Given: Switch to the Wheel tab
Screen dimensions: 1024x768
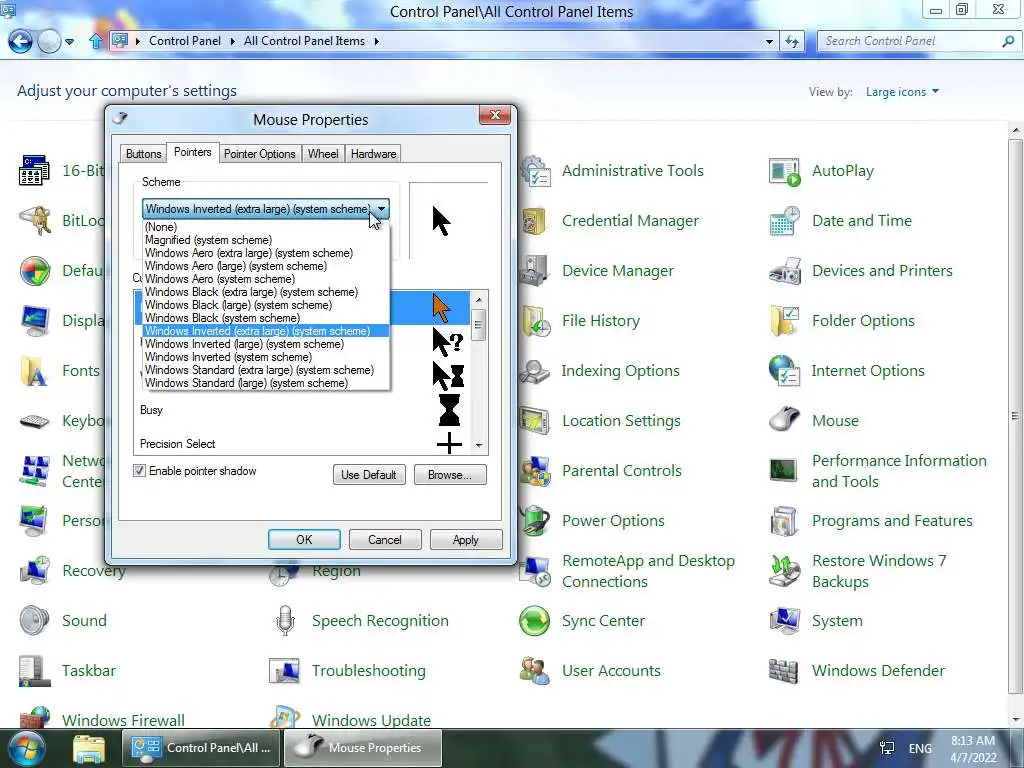Looking at the screenshot, I should (323, 154).
